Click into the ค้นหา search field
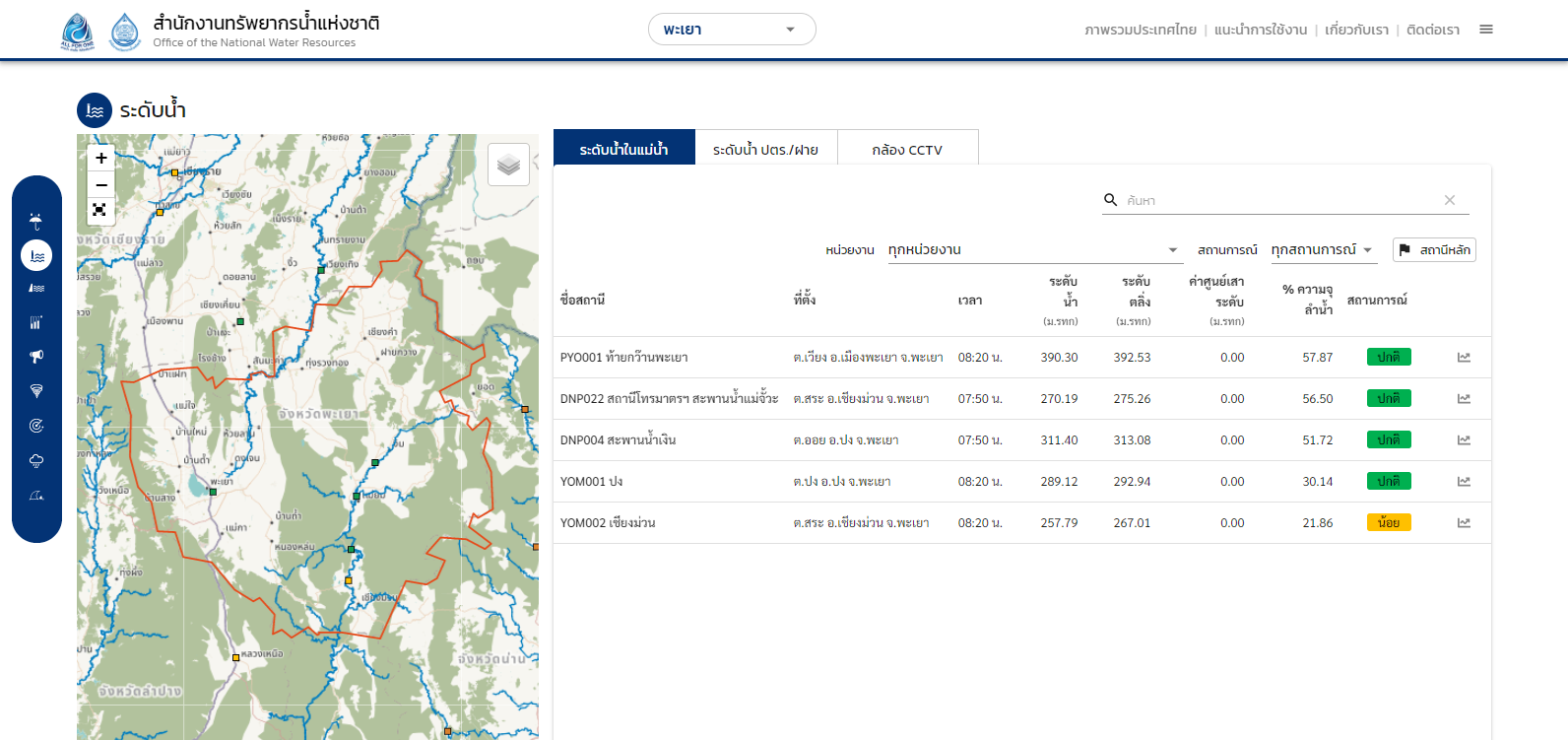 [1280, 200]
